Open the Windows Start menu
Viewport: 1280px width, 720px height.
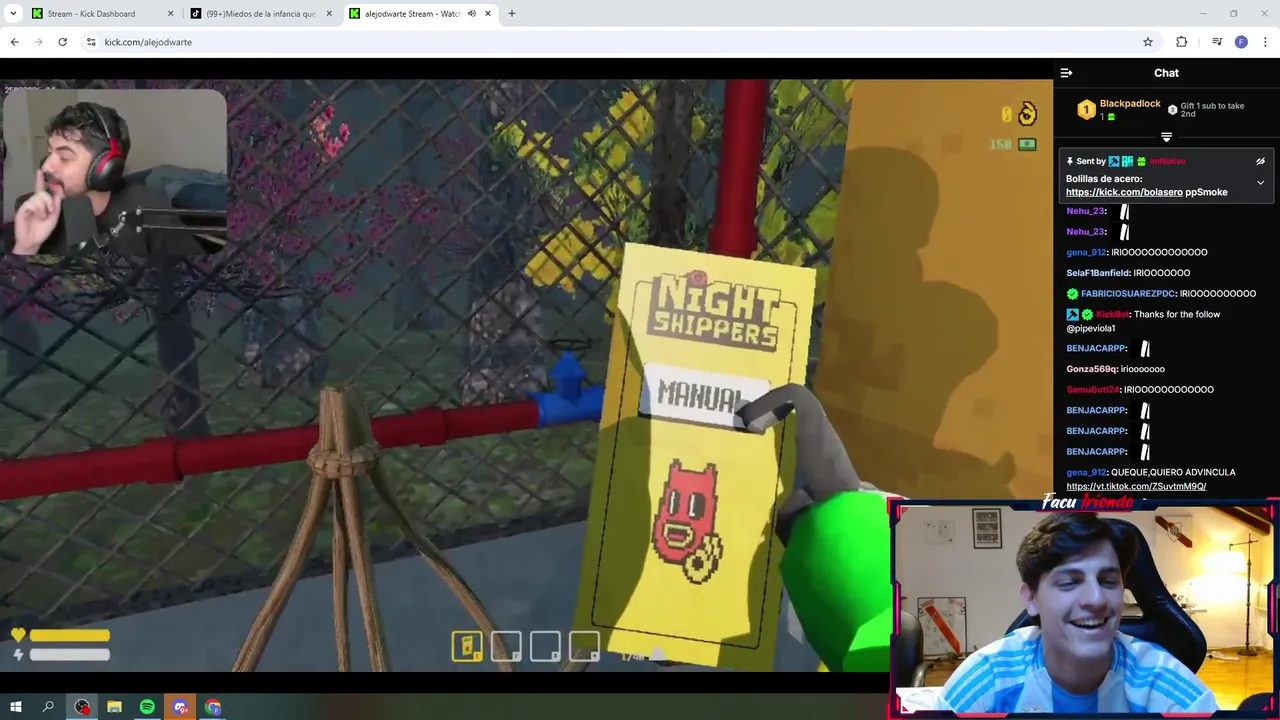(x=16, y=707)
